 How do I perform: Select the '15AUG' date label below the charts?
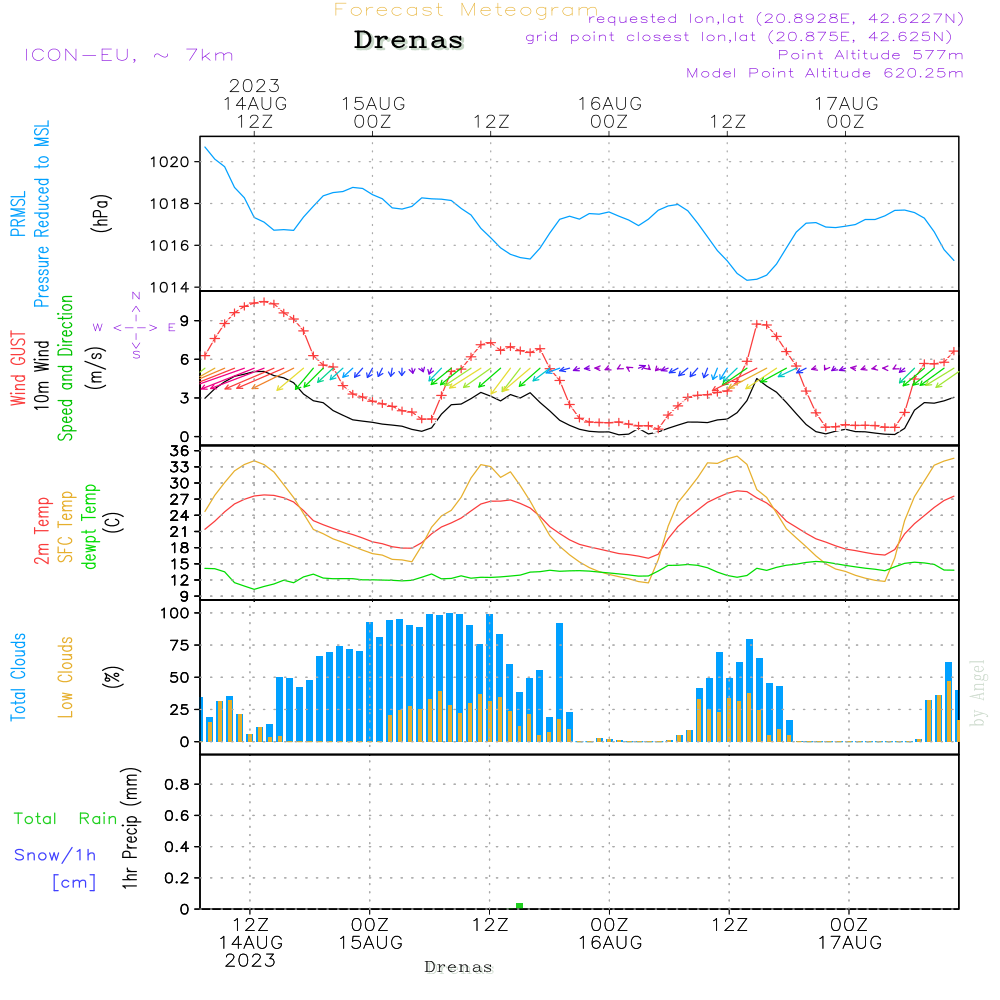click(x=371, y=943)
